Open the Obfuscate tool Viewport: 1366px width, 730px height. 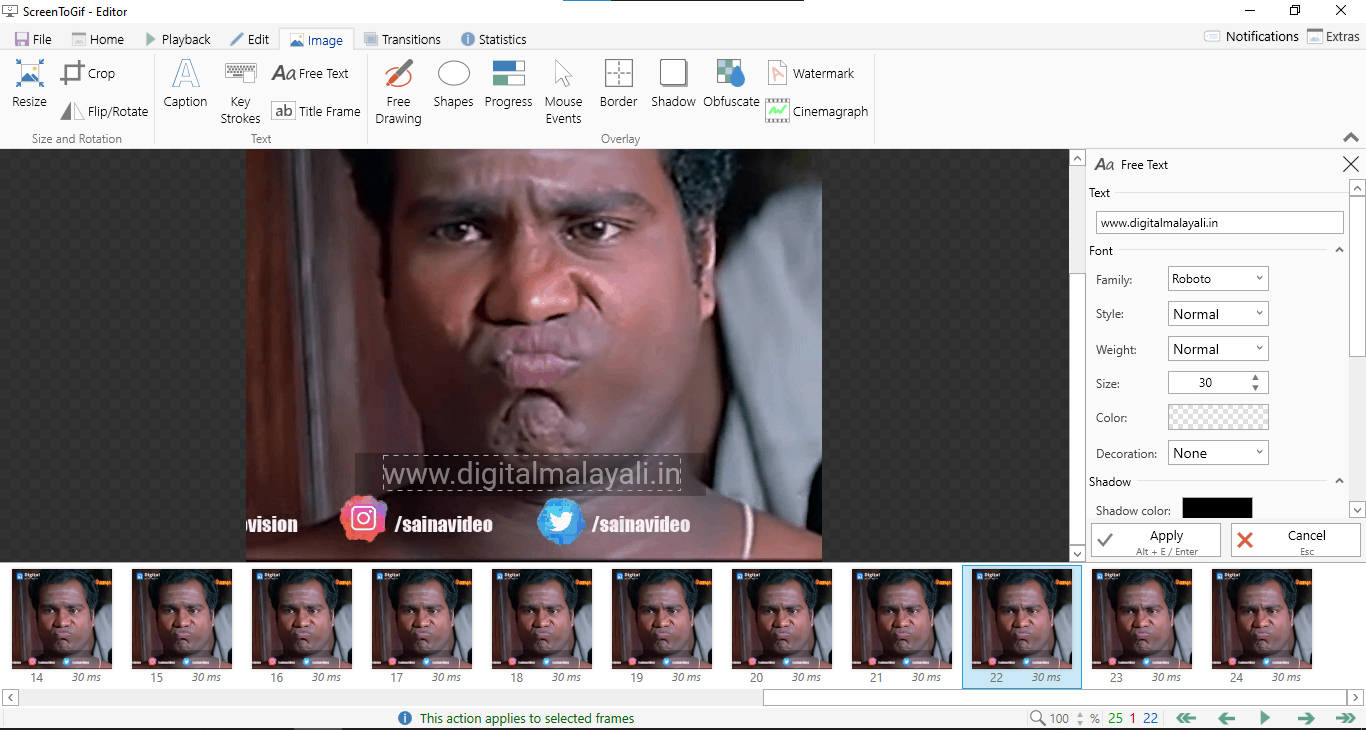pos(731,83)
